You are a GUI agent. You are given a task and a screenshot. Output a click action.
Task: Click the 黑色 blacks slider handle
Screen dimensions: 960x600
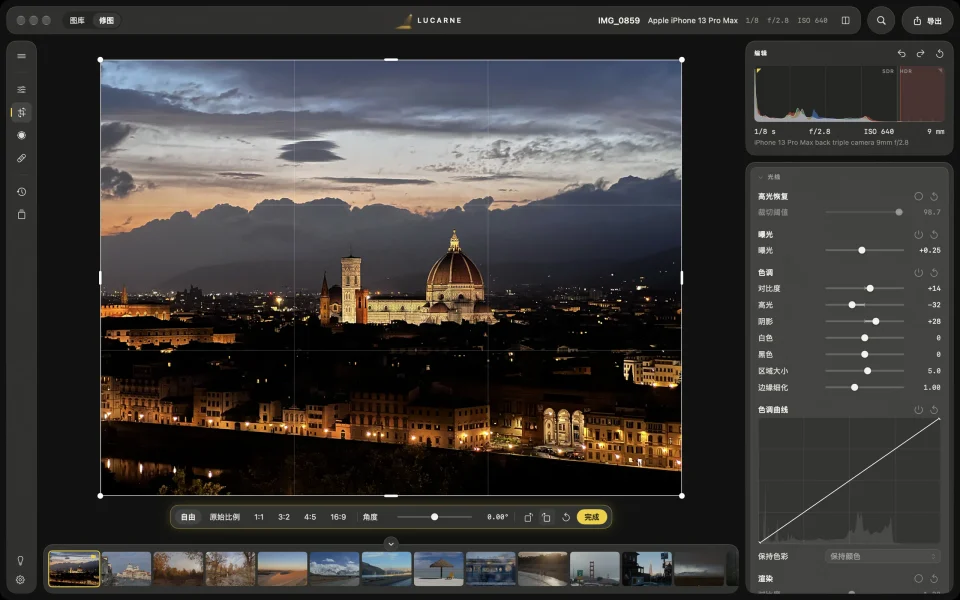coord(864,354)
